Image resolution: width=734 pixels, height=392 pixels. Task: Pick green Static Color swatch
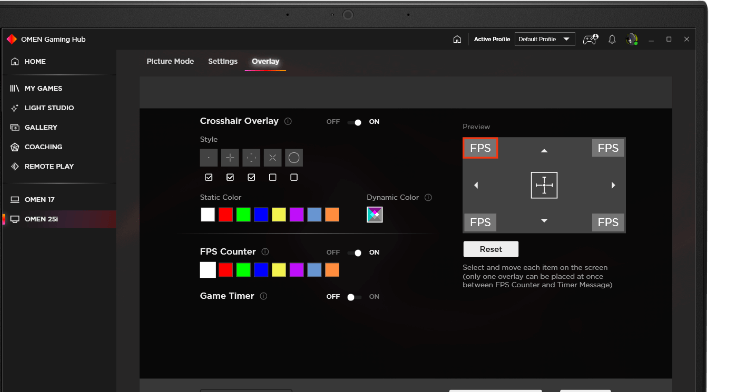243,214
